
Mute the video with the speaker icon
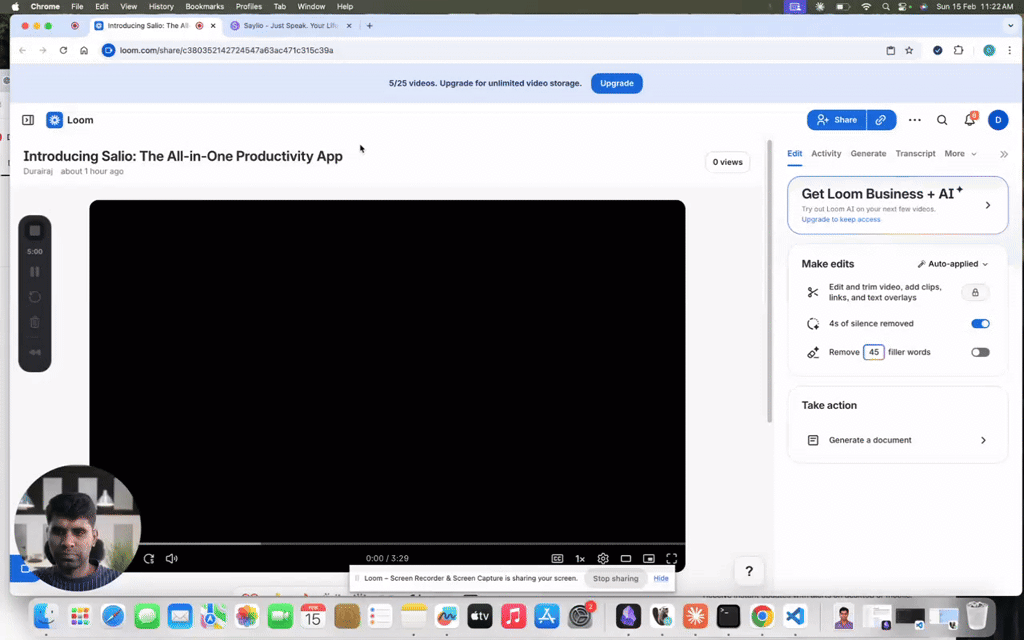click(171, 558)
